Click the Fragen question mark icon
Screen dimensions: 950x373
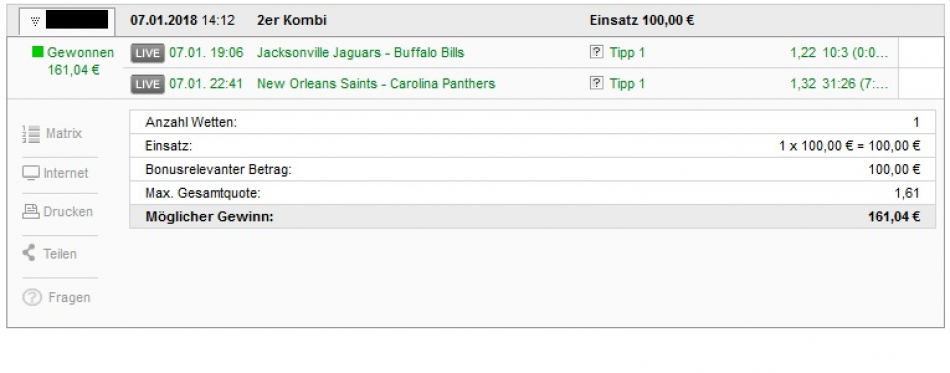coord(32,297)
